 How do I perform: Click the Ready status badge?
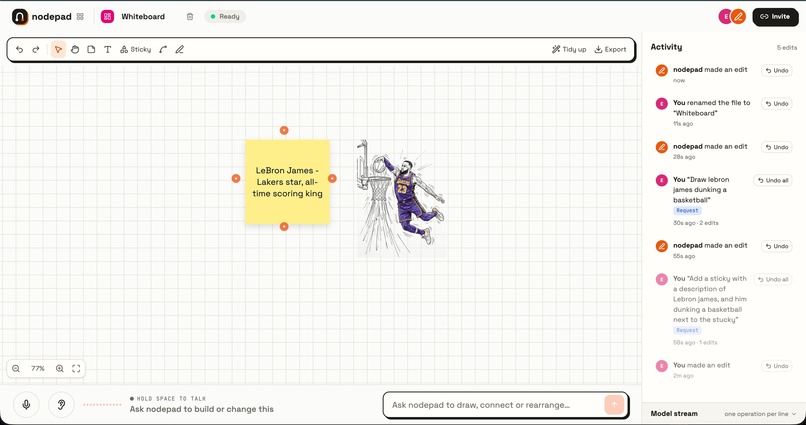point(225,16)
